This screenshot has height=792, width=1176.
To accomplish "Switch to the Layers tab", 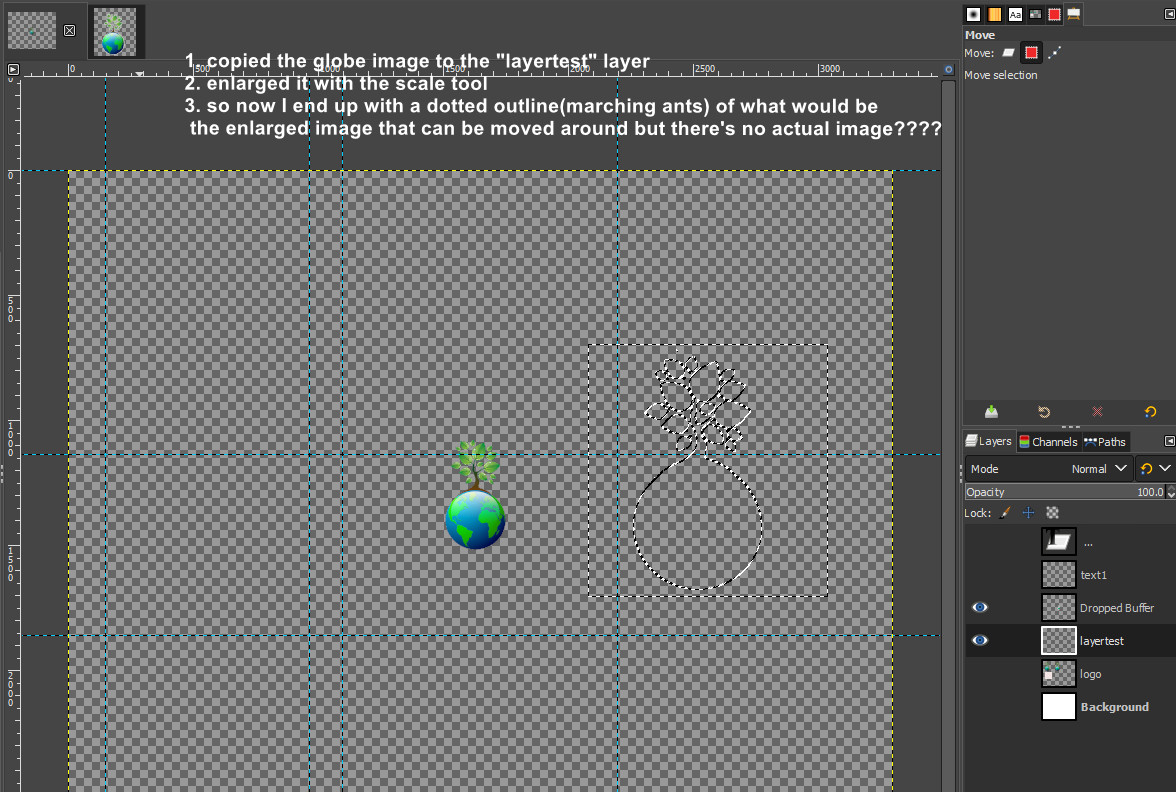I will point(989,441).
